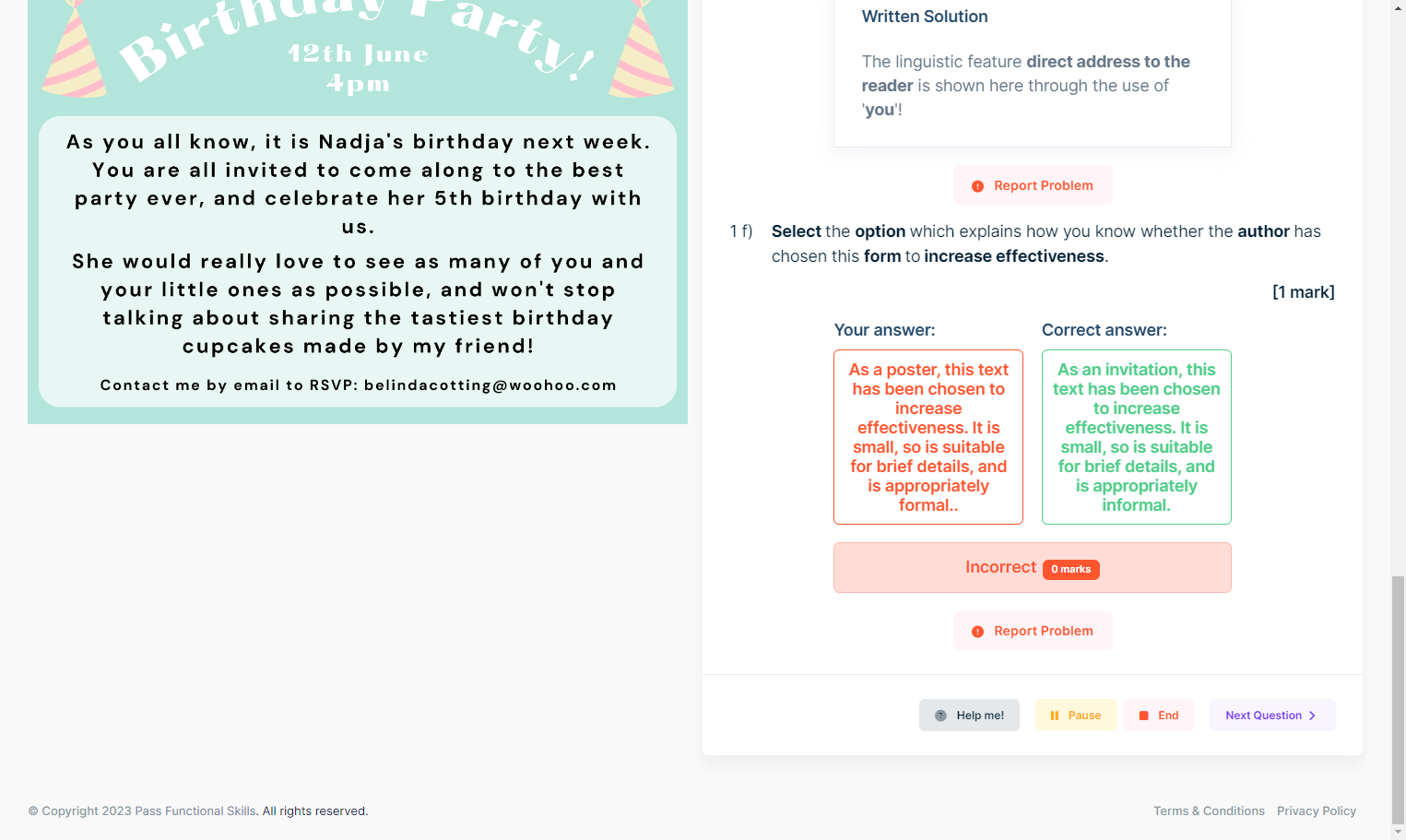1406x840 pixels.
Task: End the quiz with End button
Action: pos(1159,716)
